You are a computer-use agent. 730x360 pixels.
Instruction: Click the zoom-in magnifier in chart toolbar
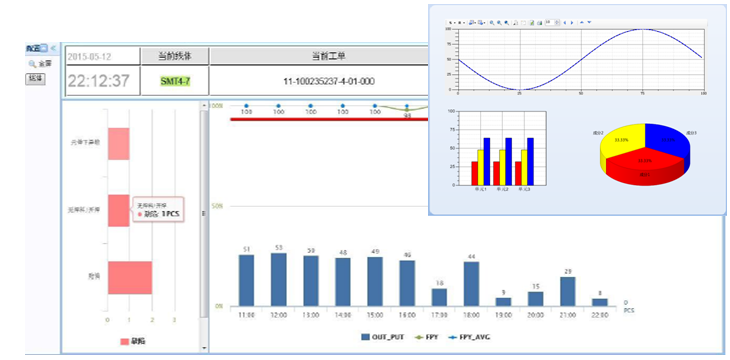pyautogui.click(x=492, y=22)
